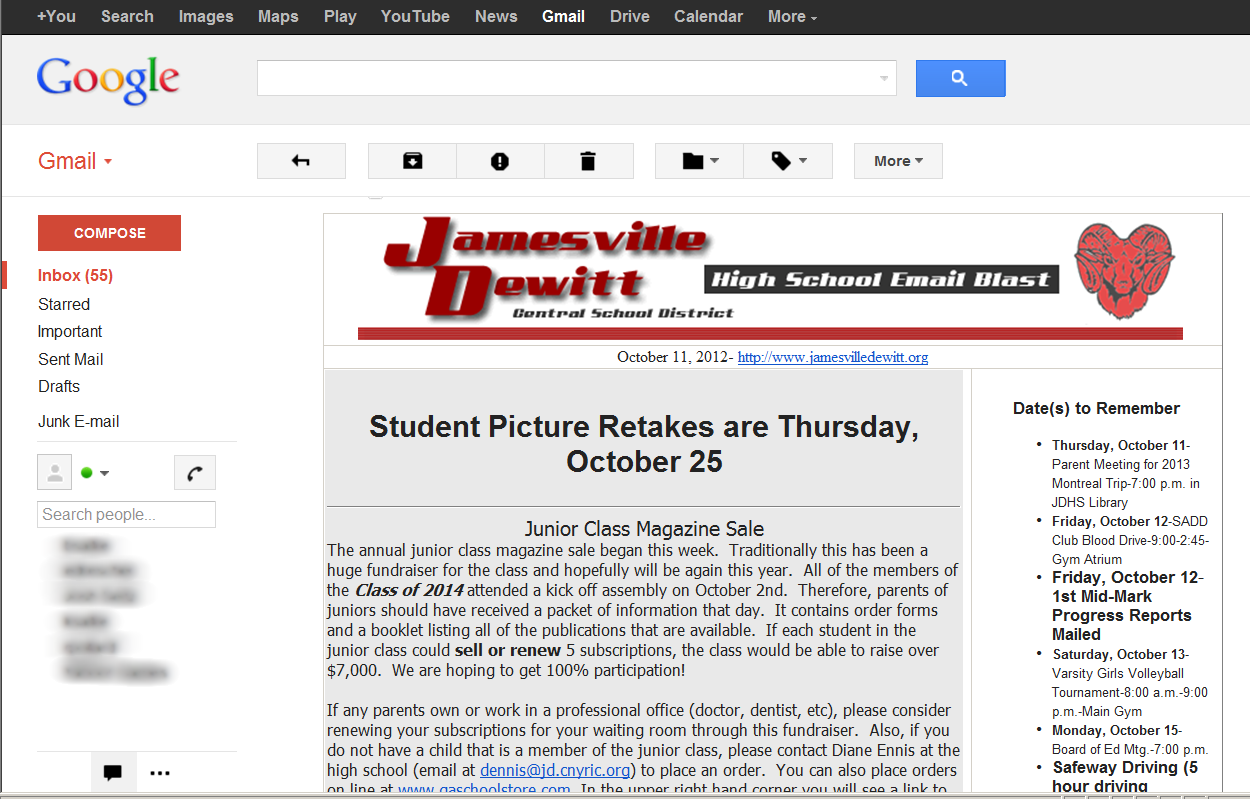Screen dimensions: 1250x799
Task: Click the Google logo
Action: tap(108, 80)
